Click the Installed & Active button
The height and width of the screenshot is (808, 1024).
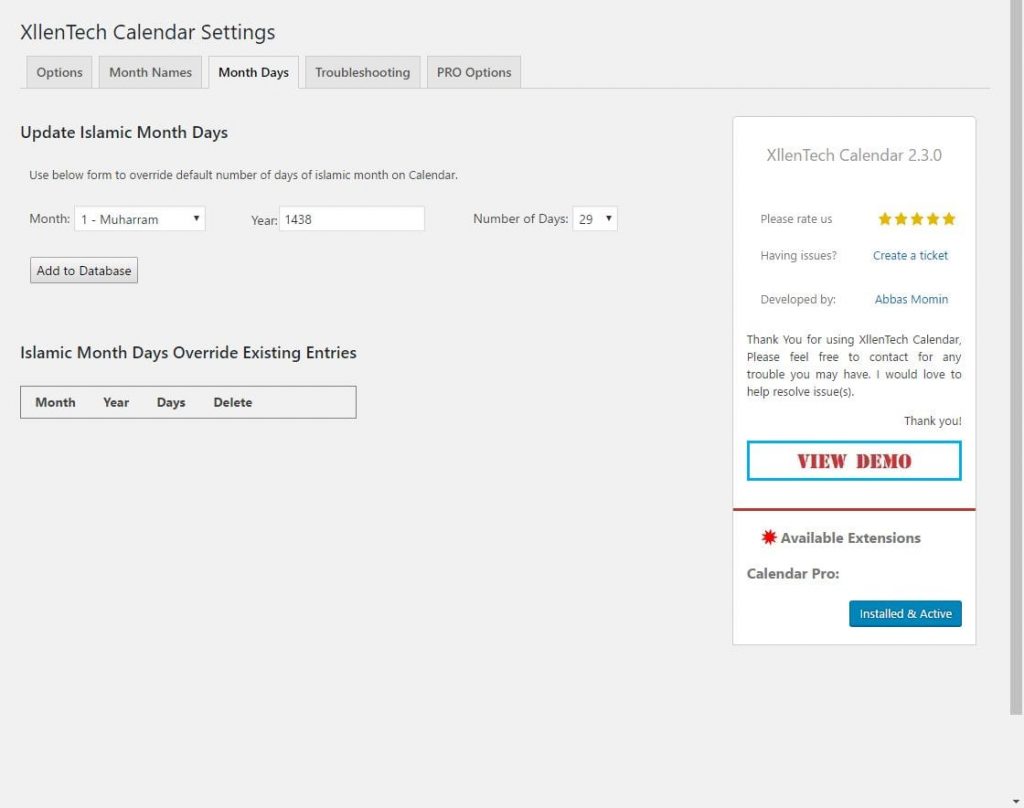[905, 613]
